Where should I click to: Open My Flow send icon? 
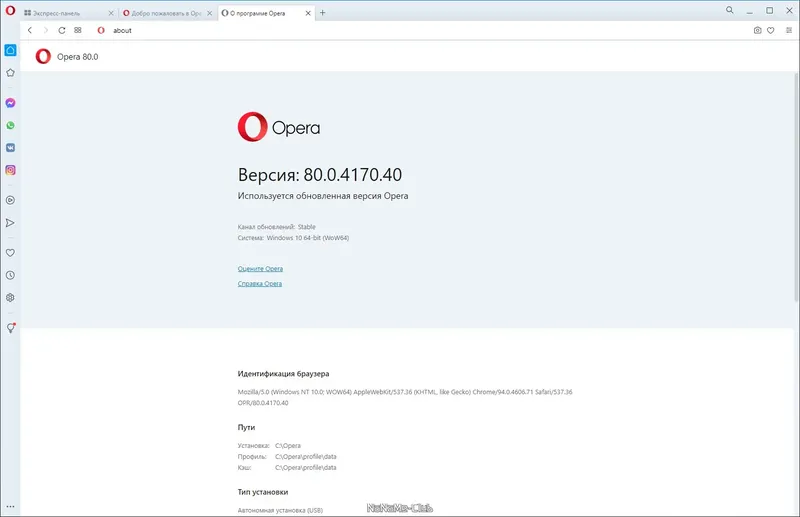[x=10, y=223]
